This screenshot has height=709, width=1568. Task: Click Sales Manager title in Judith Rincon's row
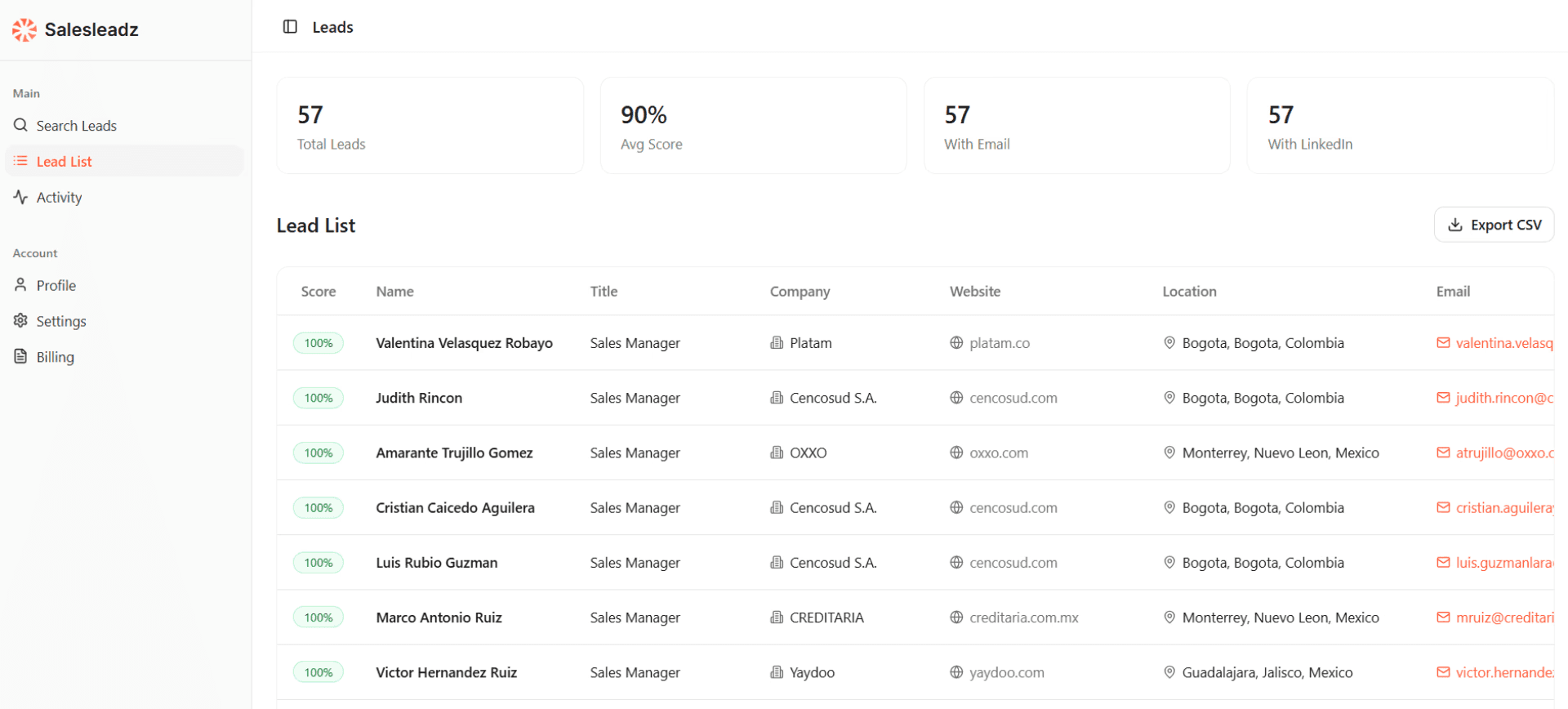coord(635,398)
